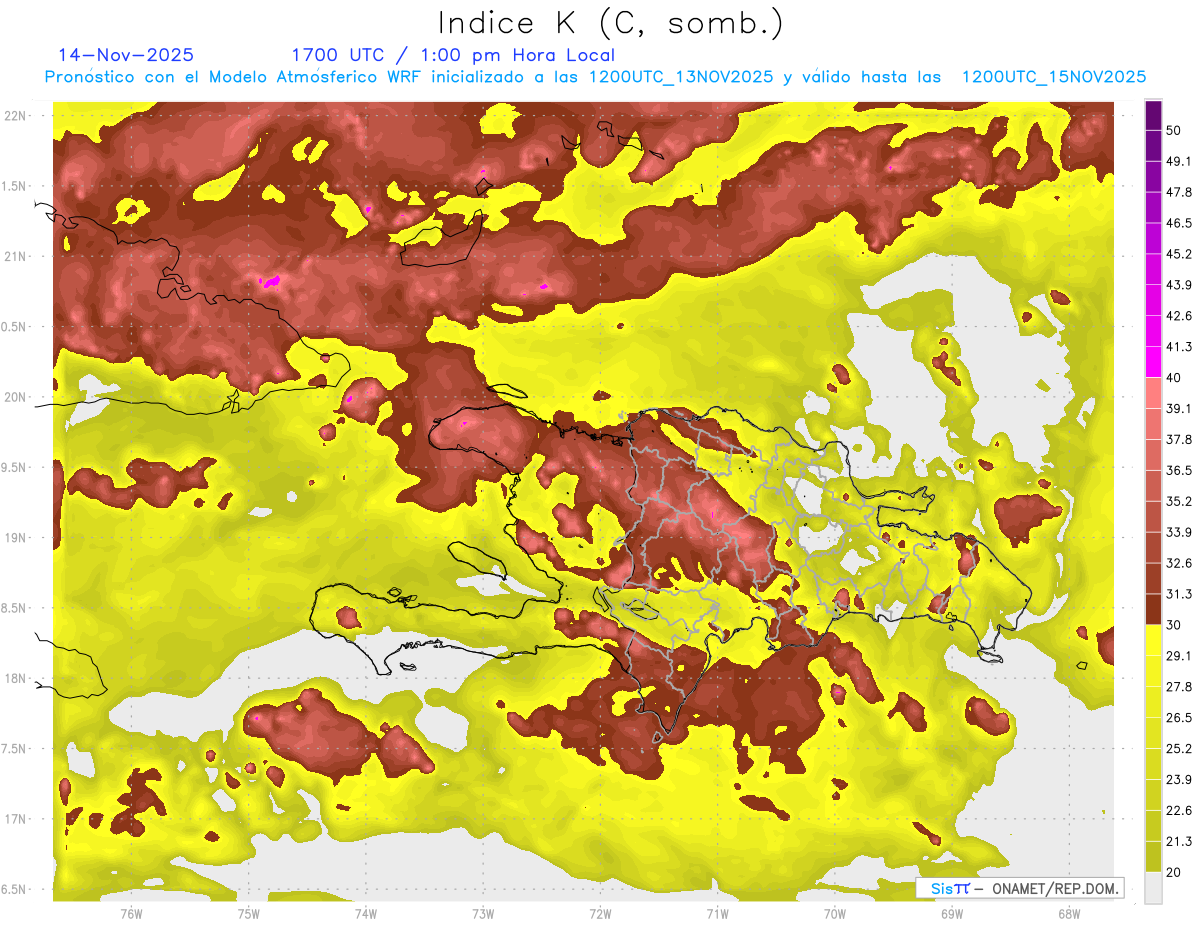
Task: Click the legend value 36.5
Action: (1179, 470)
